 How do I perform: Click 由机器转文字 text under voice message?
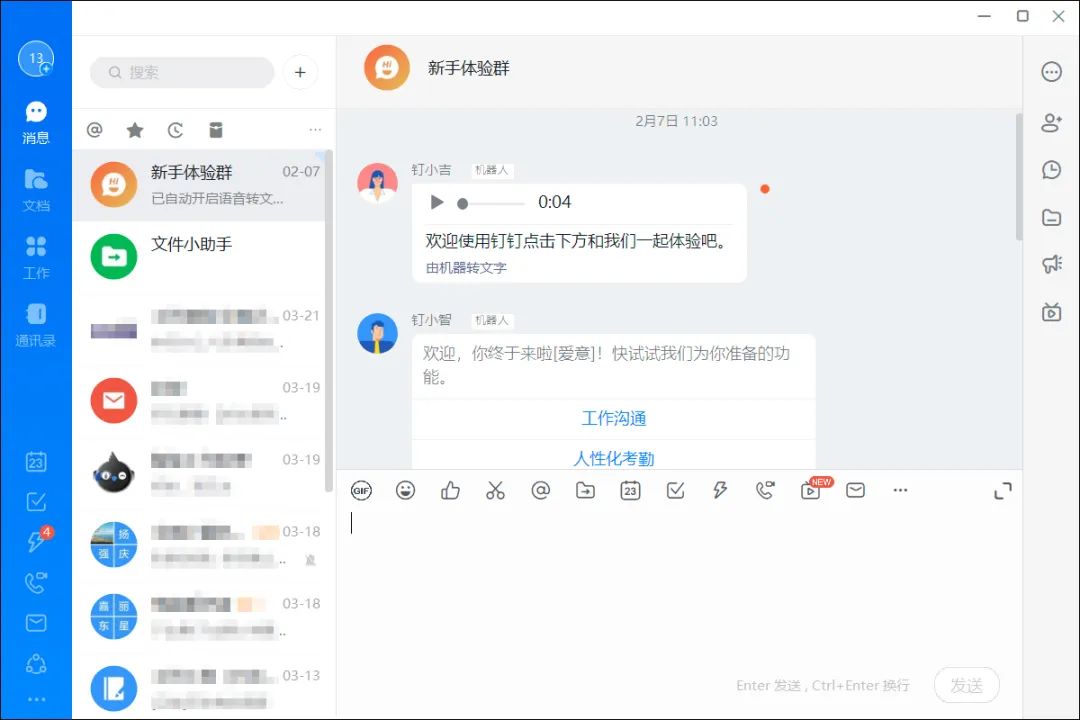466,268
